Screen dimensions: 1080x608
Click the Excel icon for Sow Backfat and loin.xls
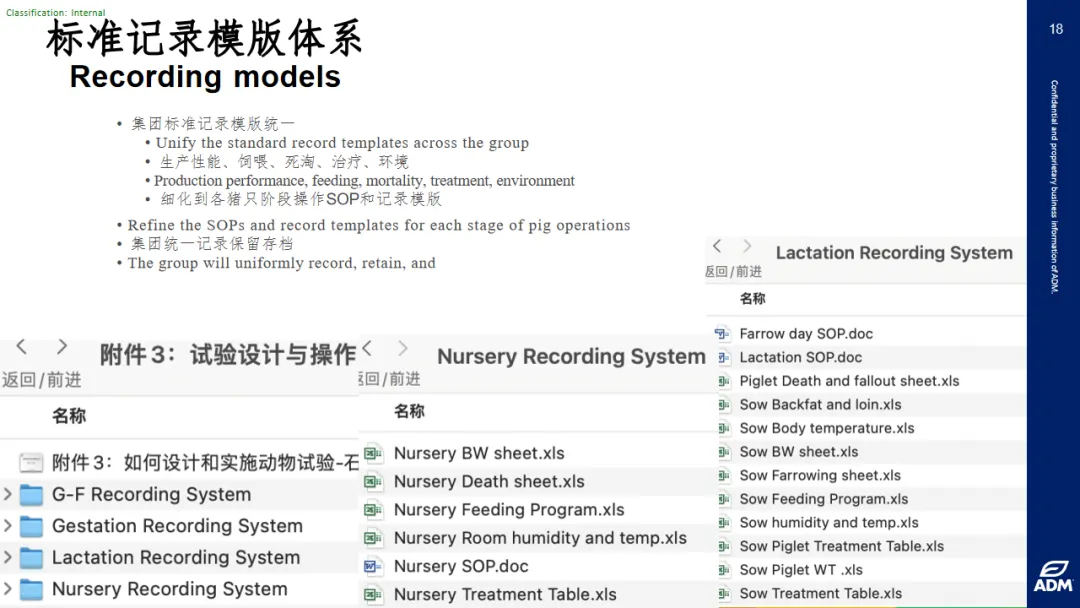click(x=723, y=405)
